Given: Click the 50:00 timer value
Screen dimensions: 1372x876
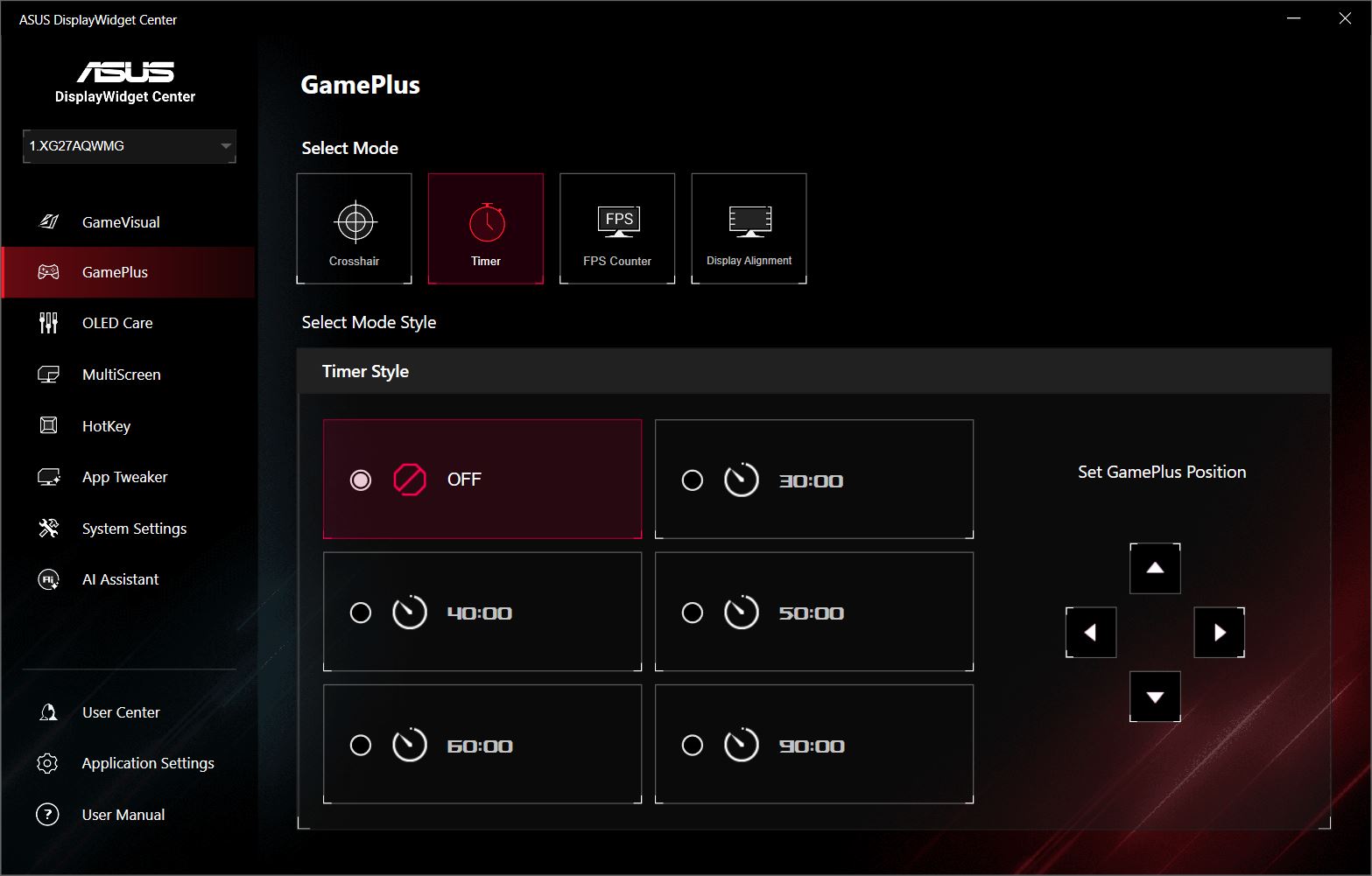Looking at the screenshot, I should click(811, 613).
